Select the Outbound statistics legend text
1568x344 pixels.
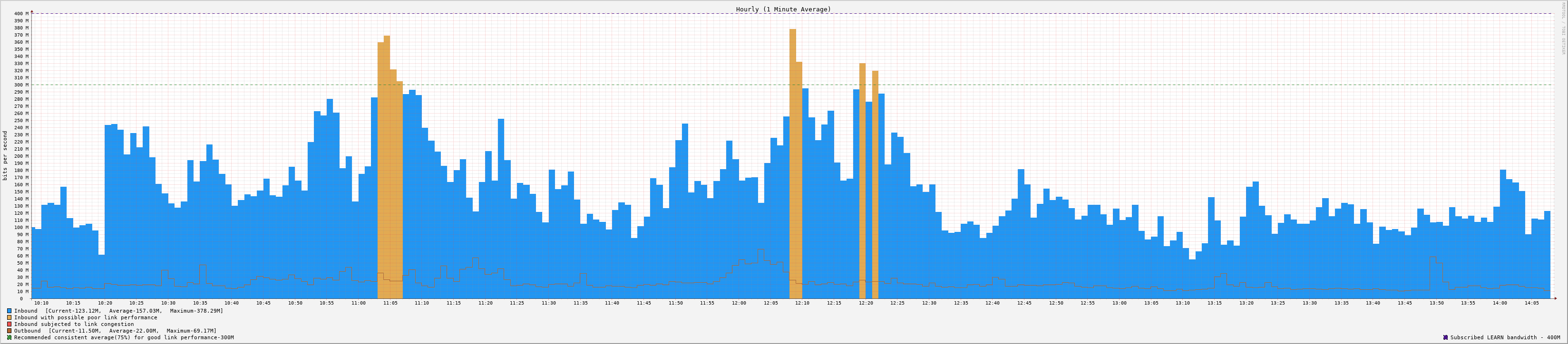click(115, 331)
